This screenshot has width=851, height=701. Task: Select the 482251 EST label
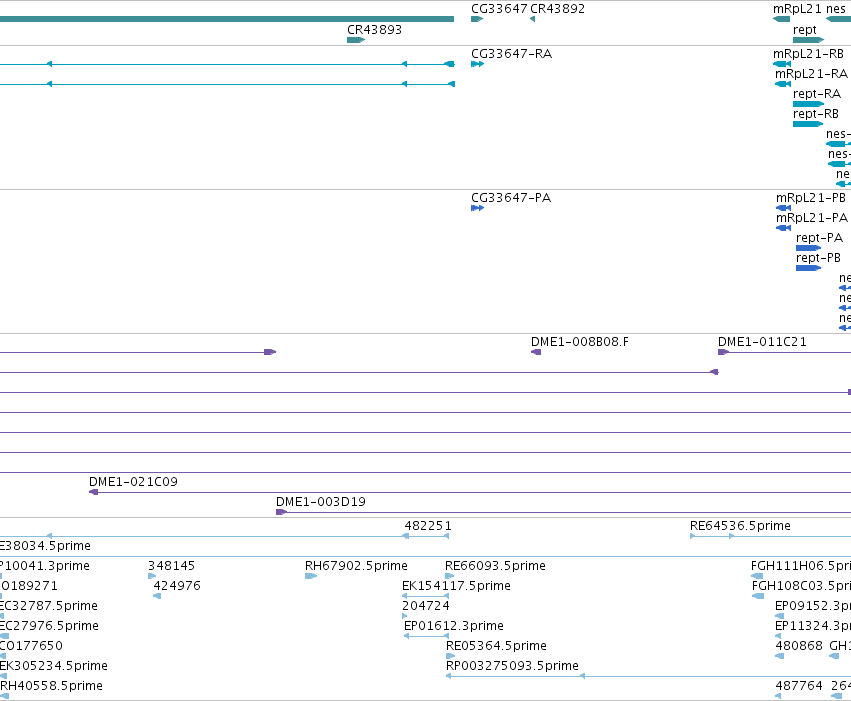click(428, 526)
